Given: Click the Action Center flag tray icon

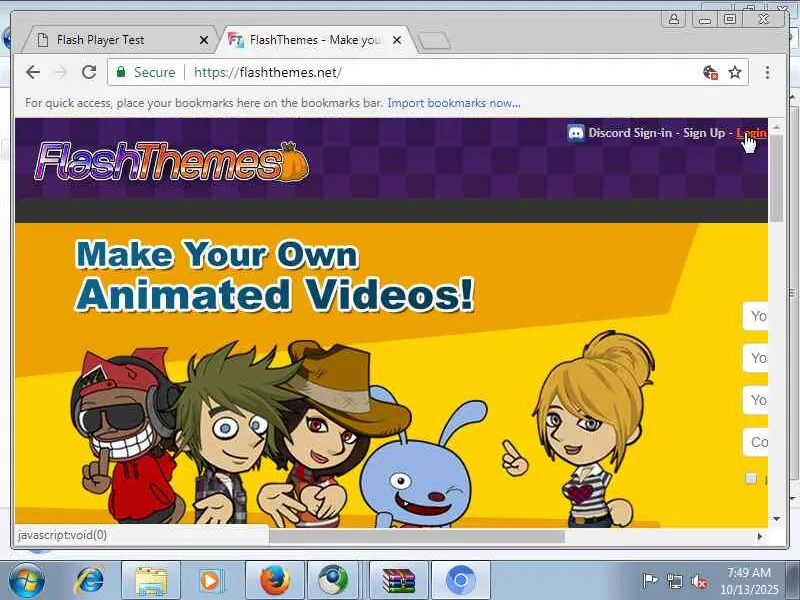Looking at the screenshot, I should [649, 581].
